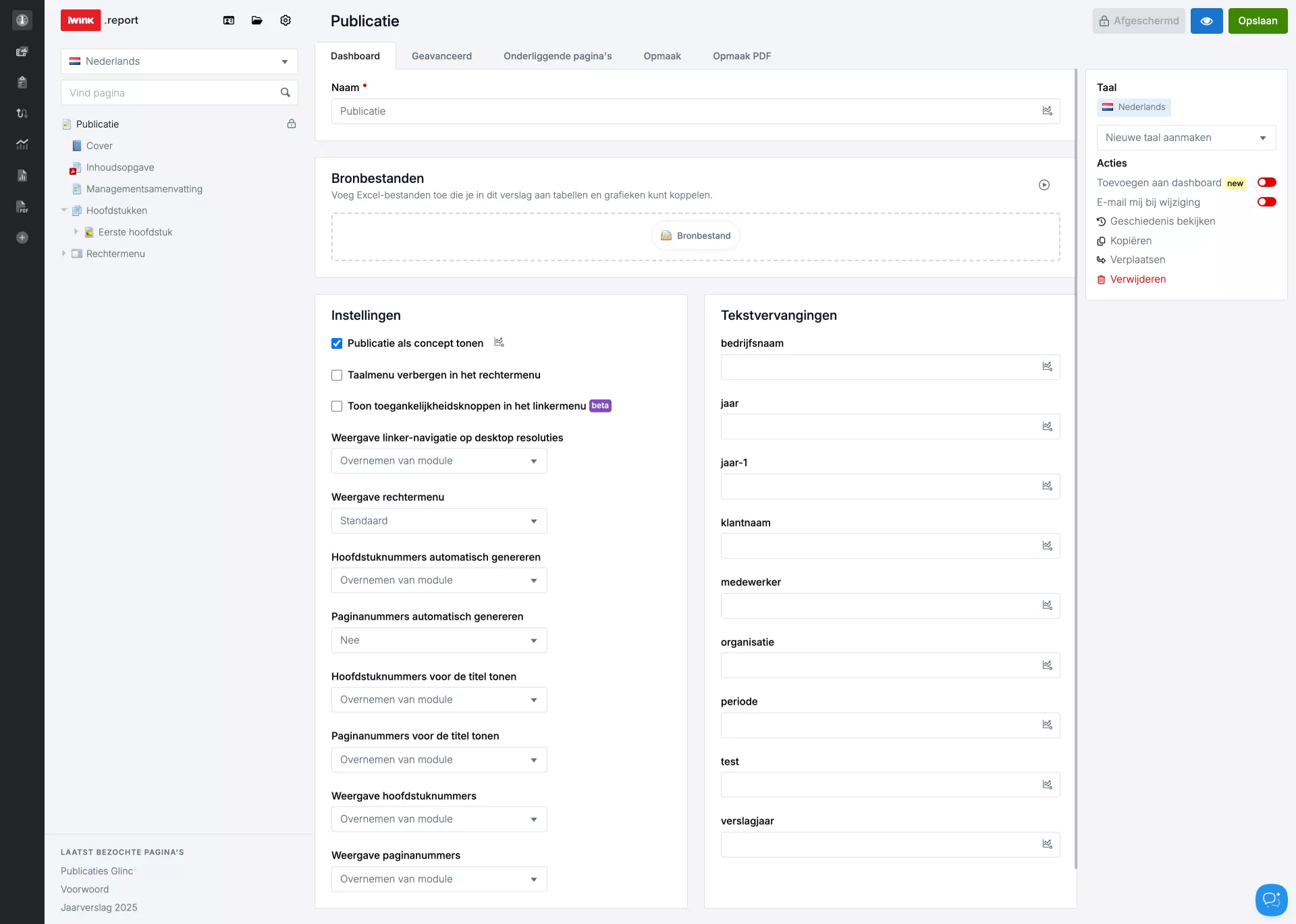Viewport: 1296px width, 924px height.
Task: Expand the Rechtermenu tree item
Action: click(x=64, y=254)
